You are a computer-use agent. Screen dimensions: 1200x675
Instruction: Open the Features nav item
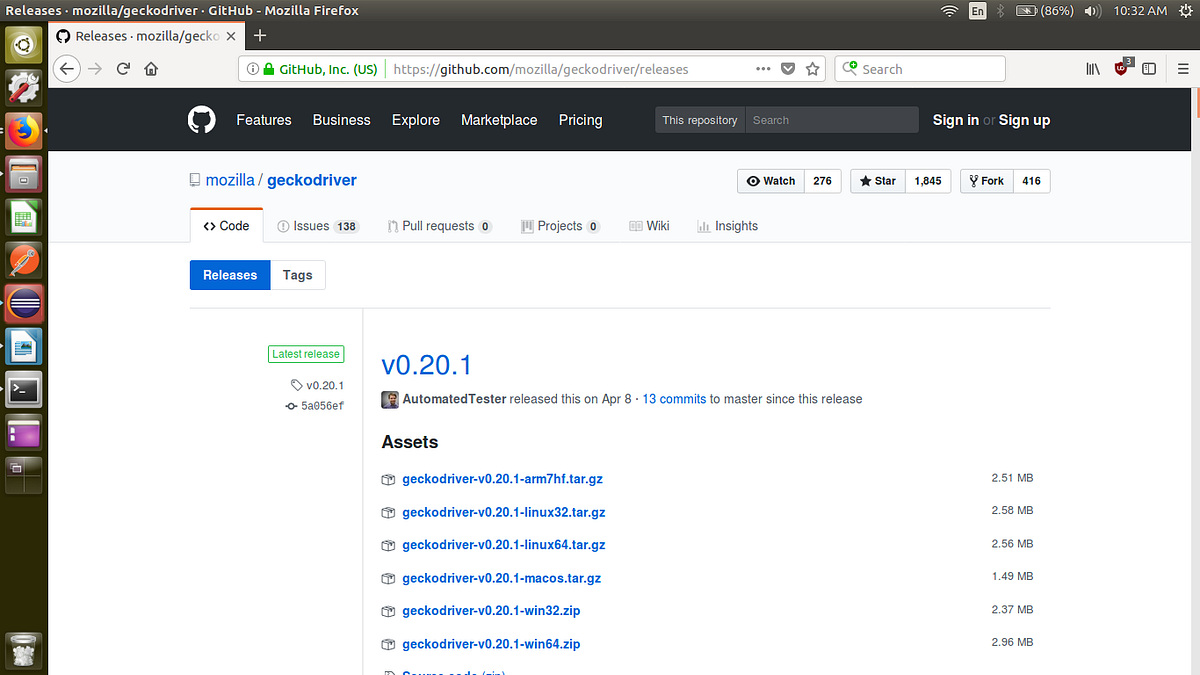(264, 120)
